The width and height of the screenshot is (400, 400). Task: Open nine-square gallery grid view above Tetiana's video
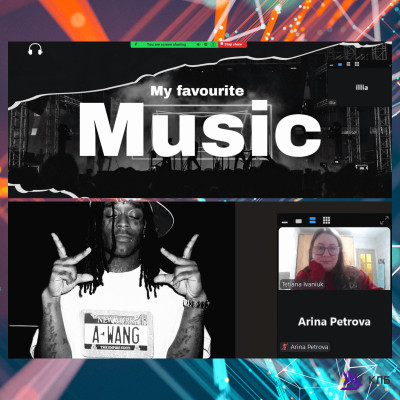tap(326, 220)
